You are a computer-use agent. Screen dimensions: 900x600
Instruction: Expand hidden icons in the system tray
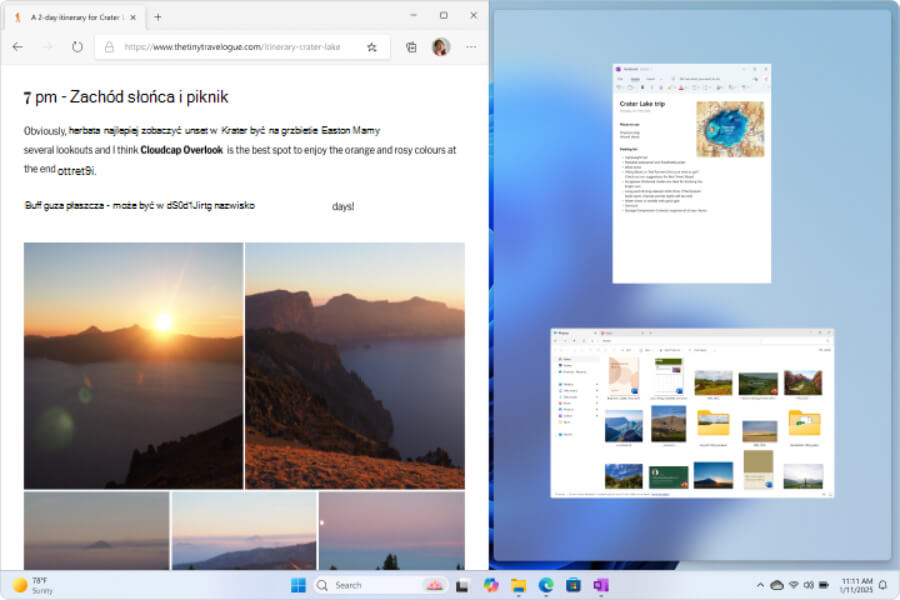pos(760,585)
